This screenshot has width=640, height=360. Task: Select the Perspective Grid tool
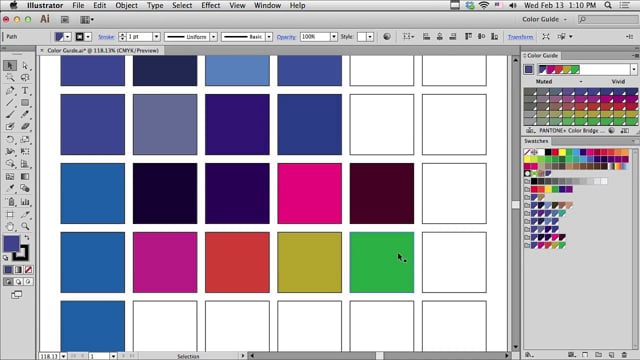pos(25,164)
